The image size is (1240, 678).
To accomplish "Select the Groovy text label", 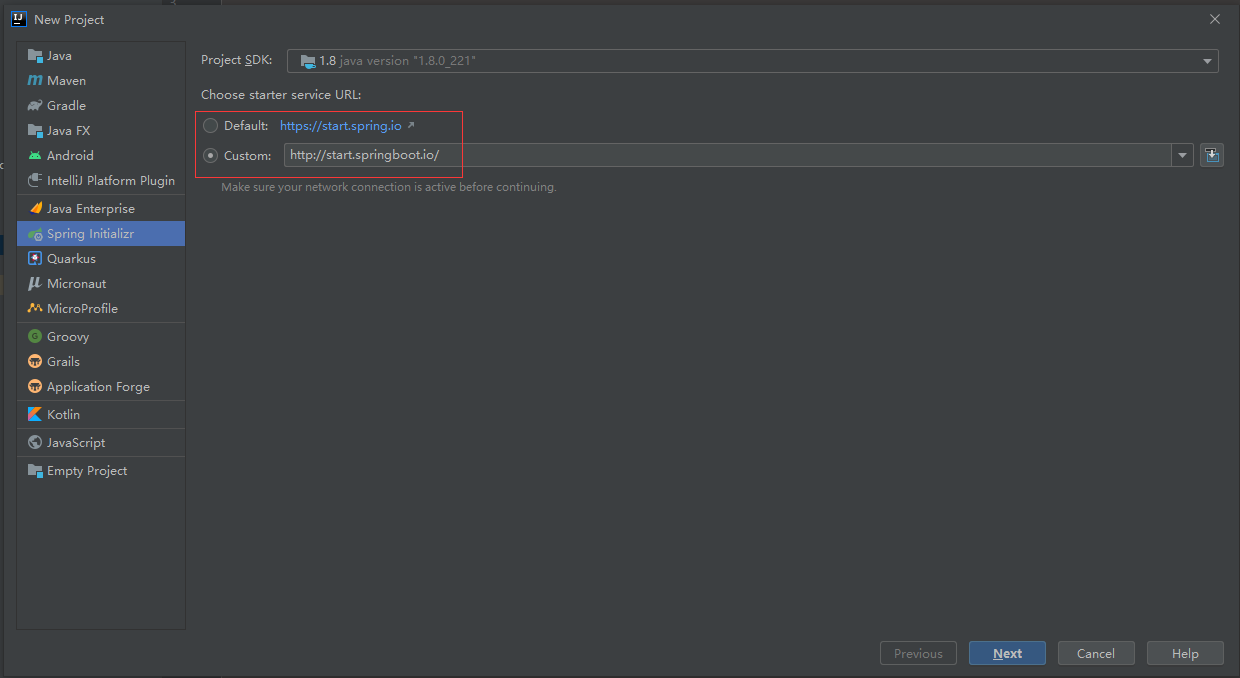I will [68, 337].
